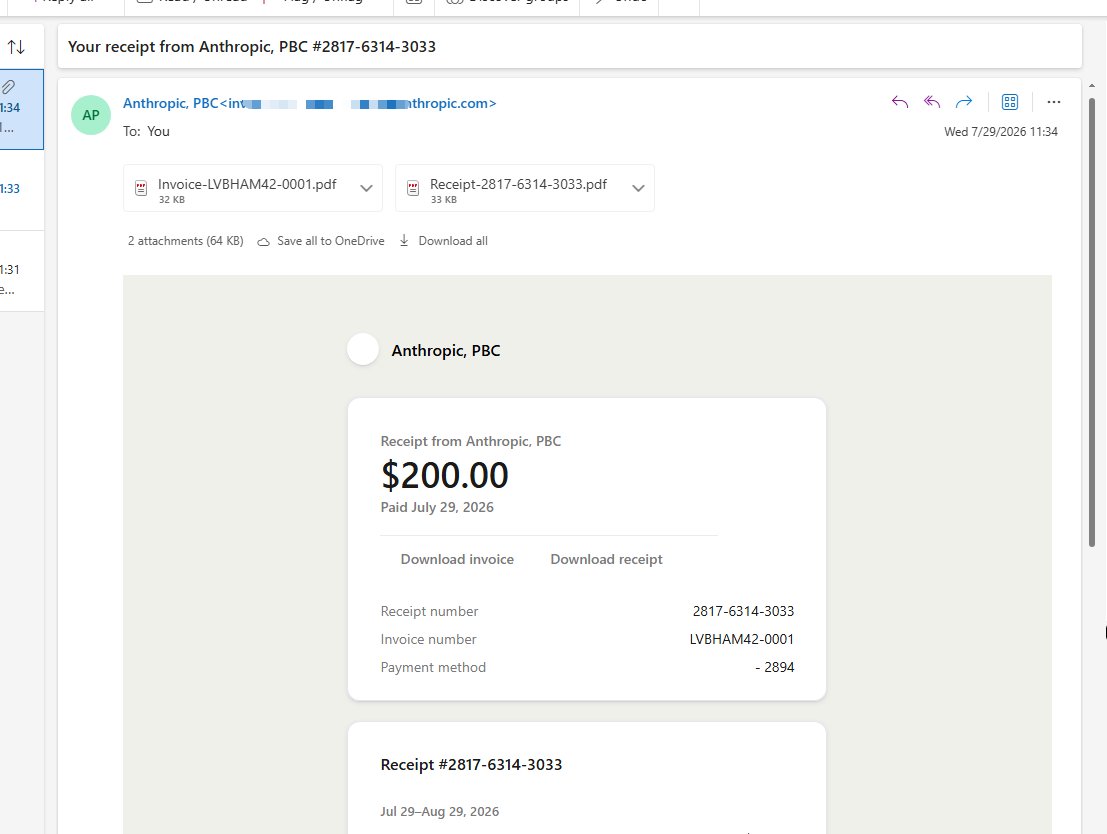Expand Invoice-LVBHAM42-0001.pdf options chevron
This screenshot has width=1107, height=834.
tap(366, 188)
